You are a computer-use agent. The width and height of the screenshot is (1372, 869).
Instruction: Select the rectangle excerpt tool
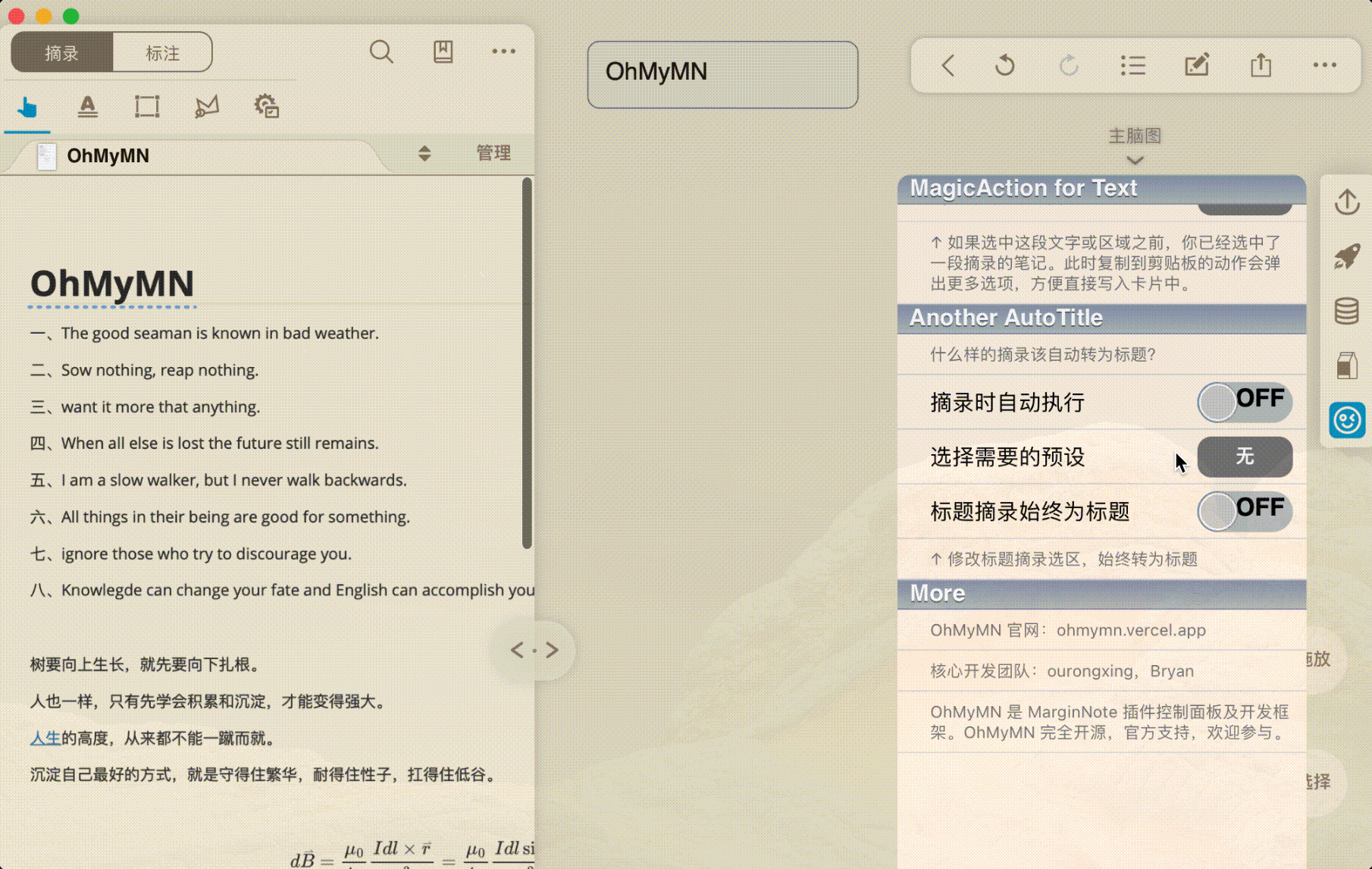pyautogui.click(x=147, y=107)
